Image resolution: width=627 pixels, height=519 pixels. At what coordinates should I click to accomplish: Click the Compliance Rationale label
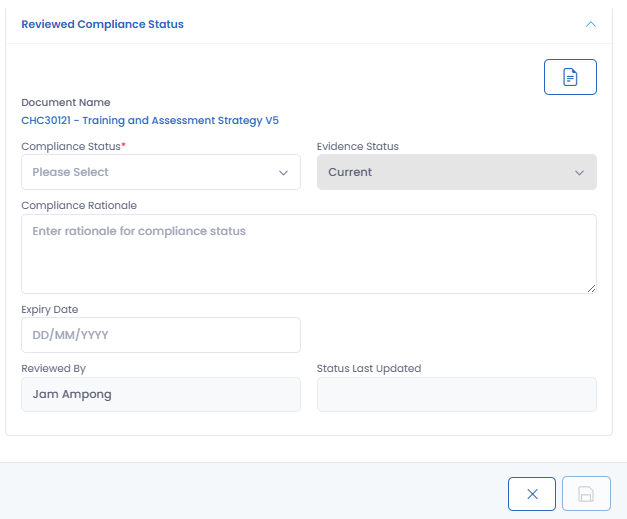tap(79, 205)
